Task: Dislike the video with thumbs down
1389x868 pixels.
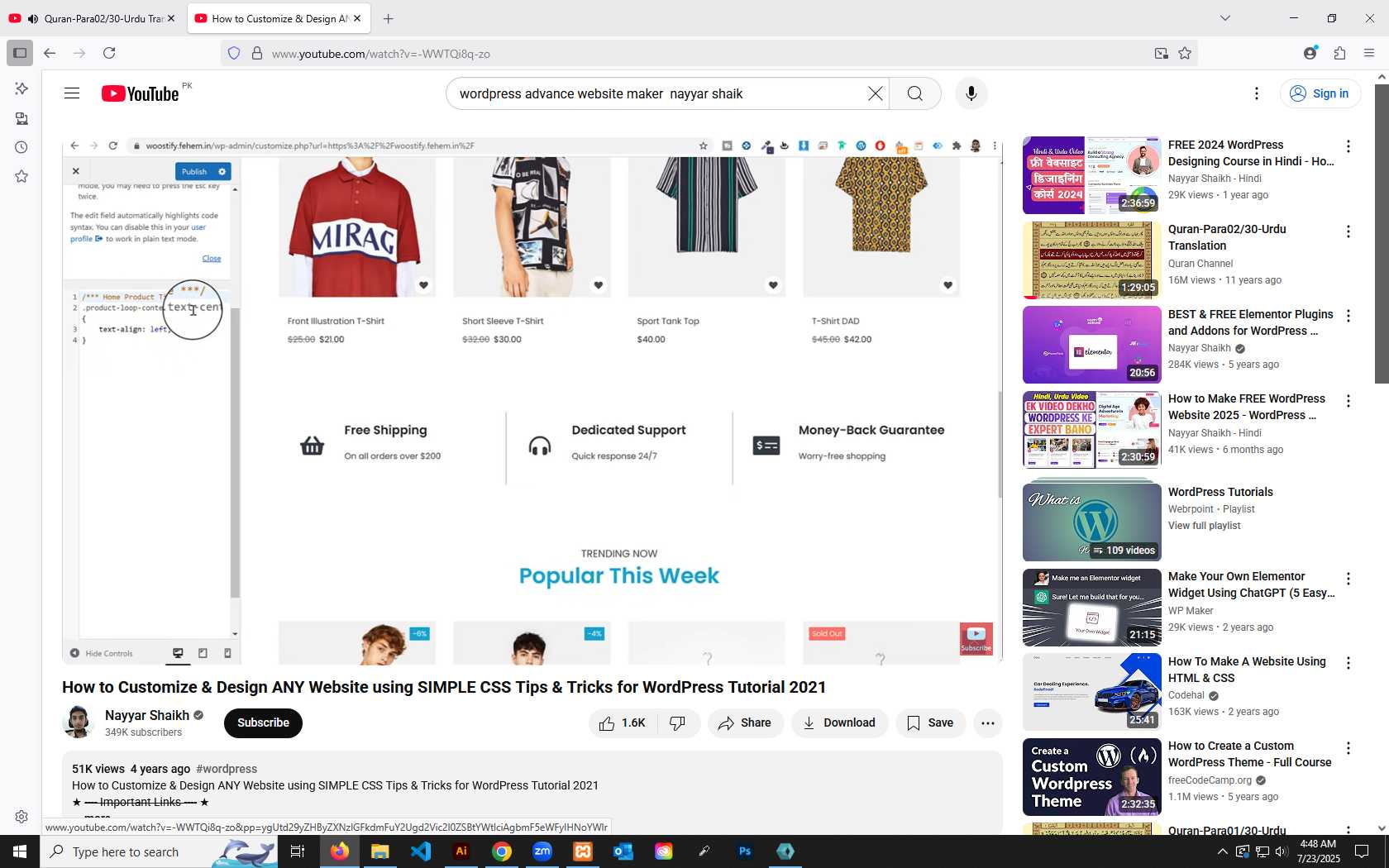Action: [678, 723]
